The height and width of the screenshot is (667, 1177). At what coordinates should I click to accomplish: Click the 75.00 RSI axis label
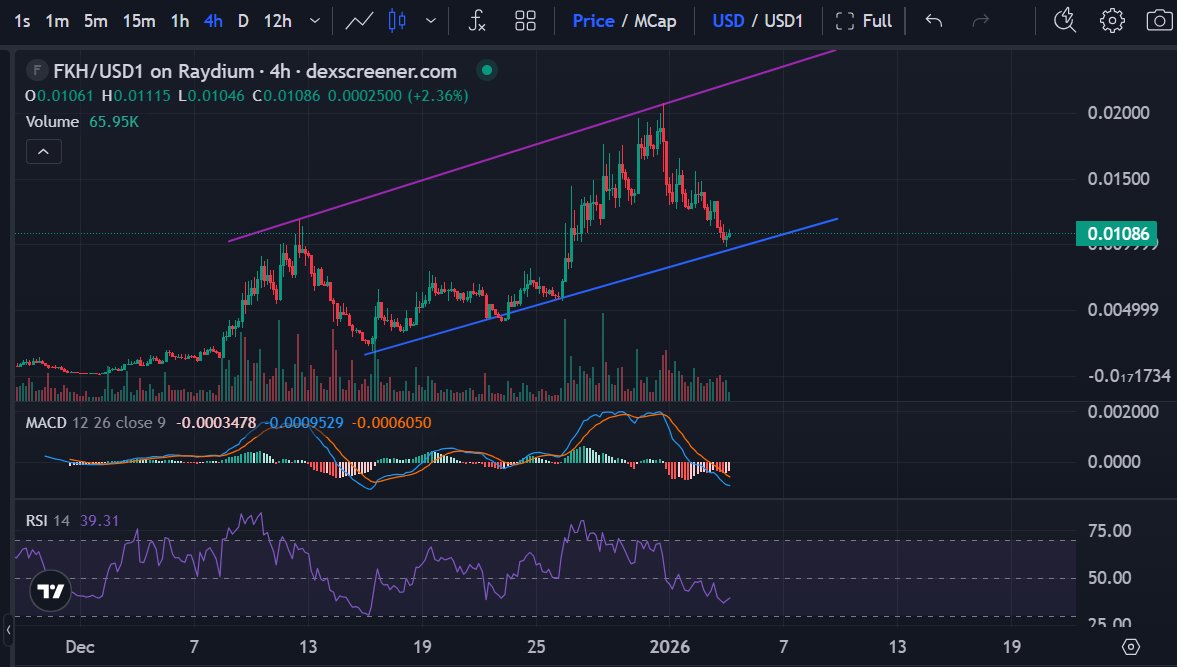1109,530
